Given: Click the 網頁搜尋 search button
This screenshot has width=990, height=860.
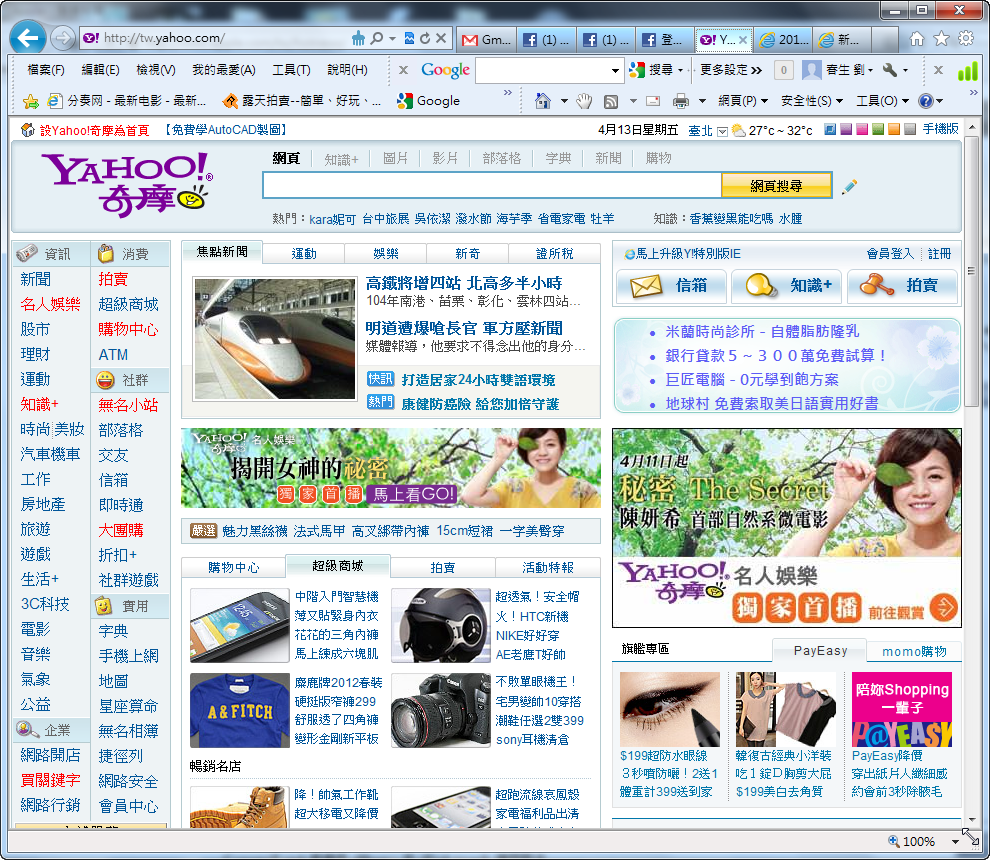Looking at the screenshot, I should pos(776,186).
